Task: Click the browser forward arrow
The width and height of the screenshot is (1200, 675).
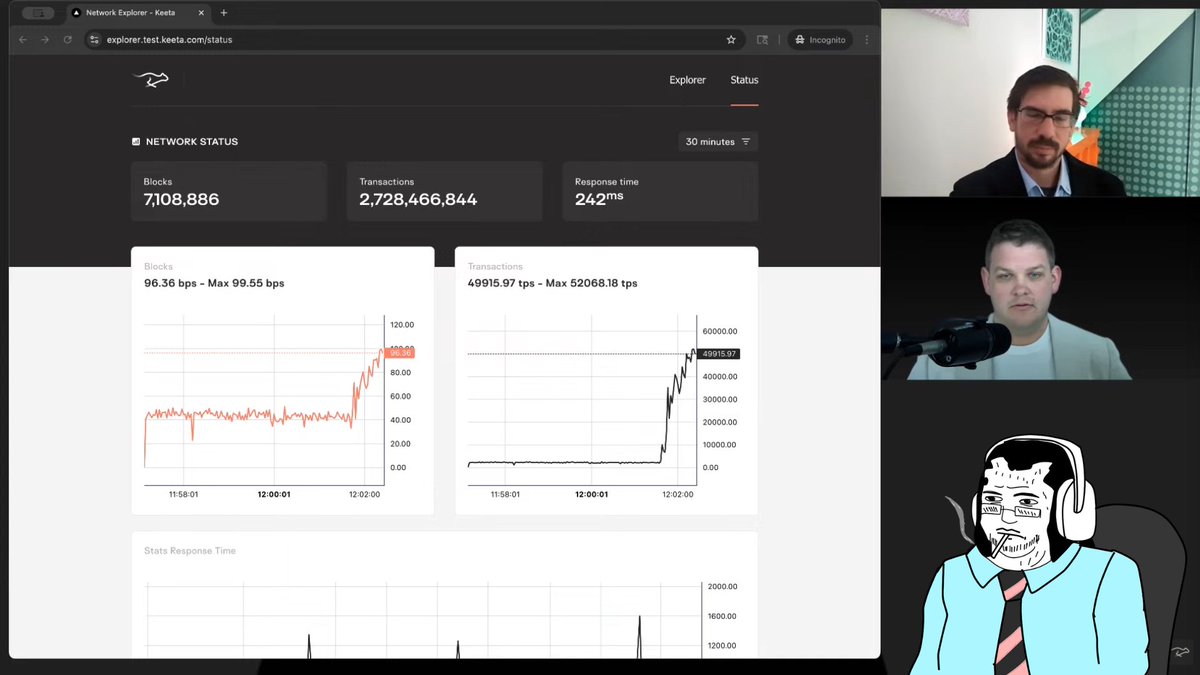Action: tap(45, 39)
